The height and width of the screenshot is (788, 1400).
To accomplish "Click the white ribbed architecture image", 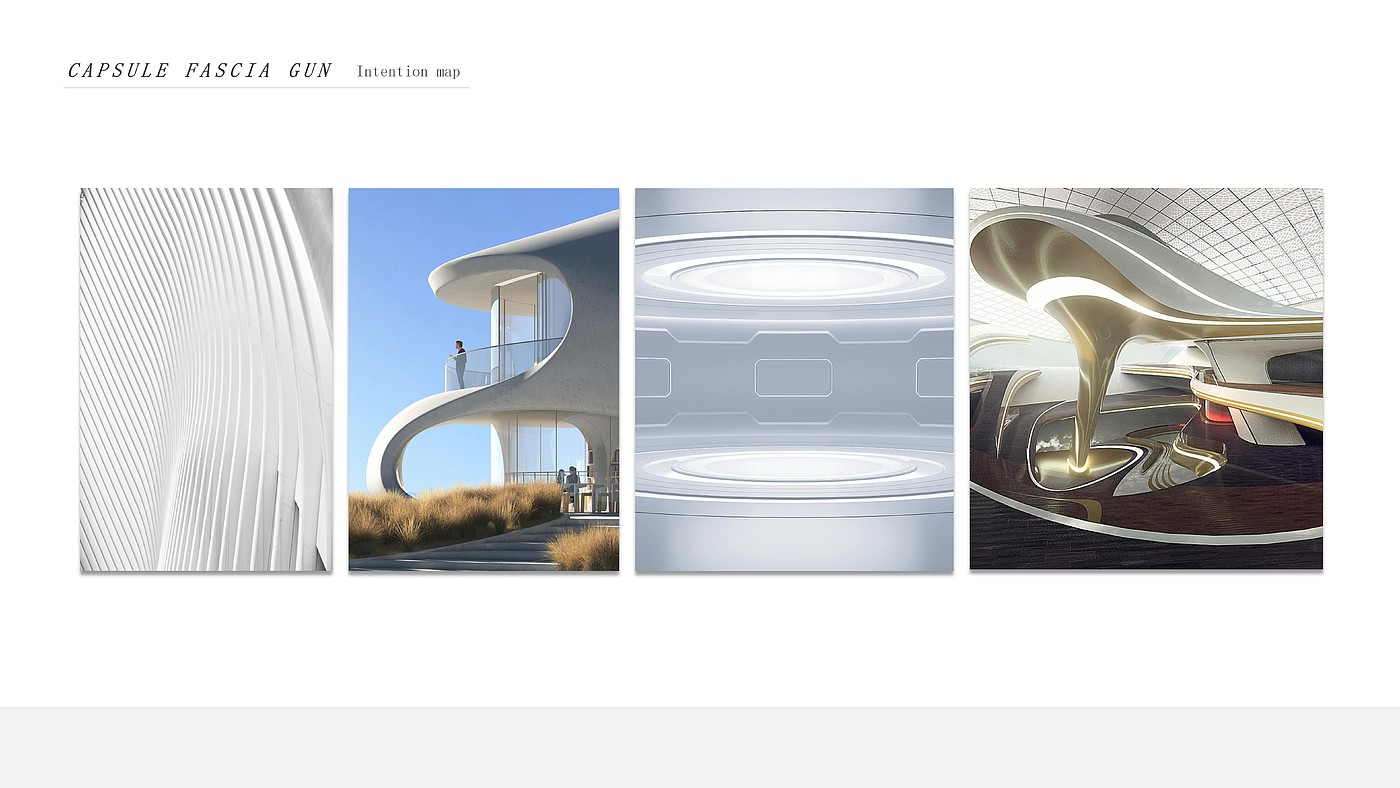I will pyautogui.click(x=206, y=380).
